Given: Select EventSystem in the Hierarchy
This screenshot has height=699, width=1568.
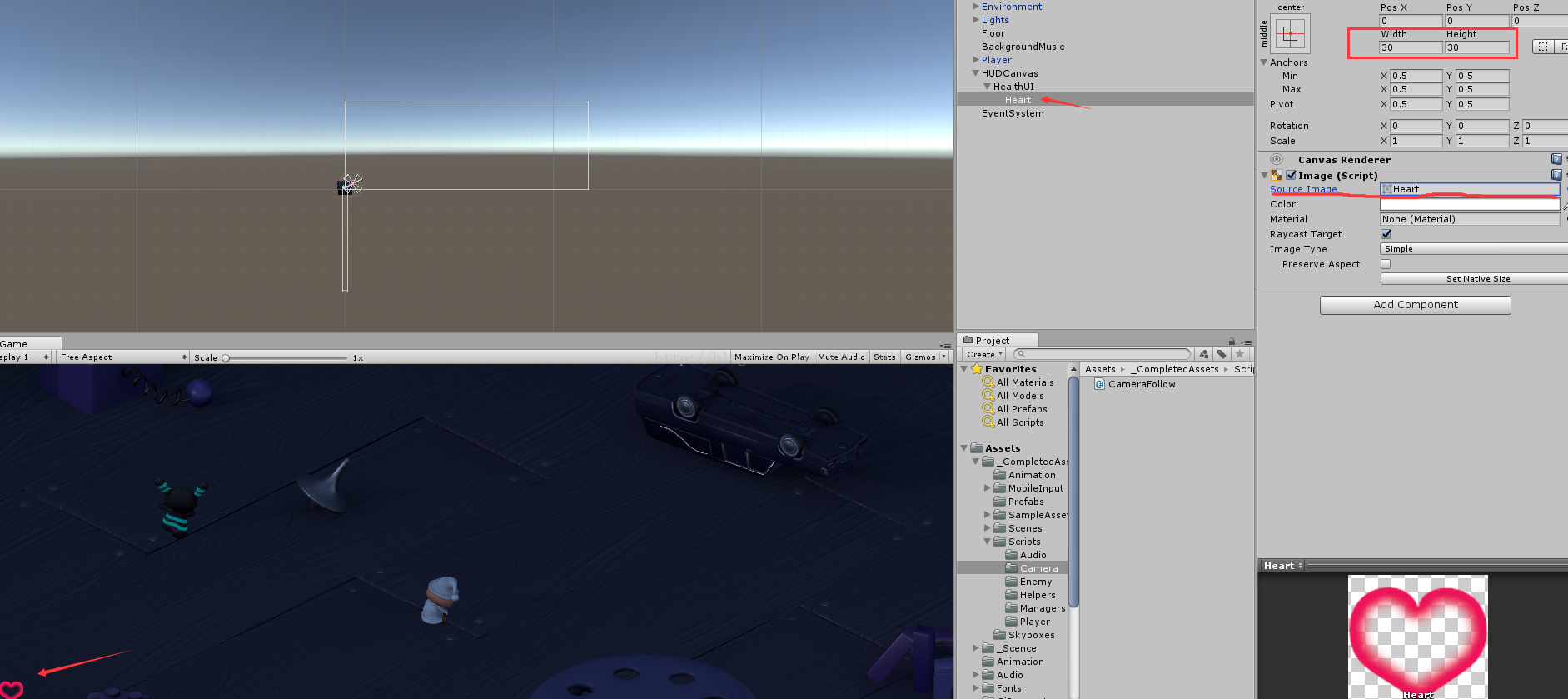Looking at the screenshot, I should 1012,113.
